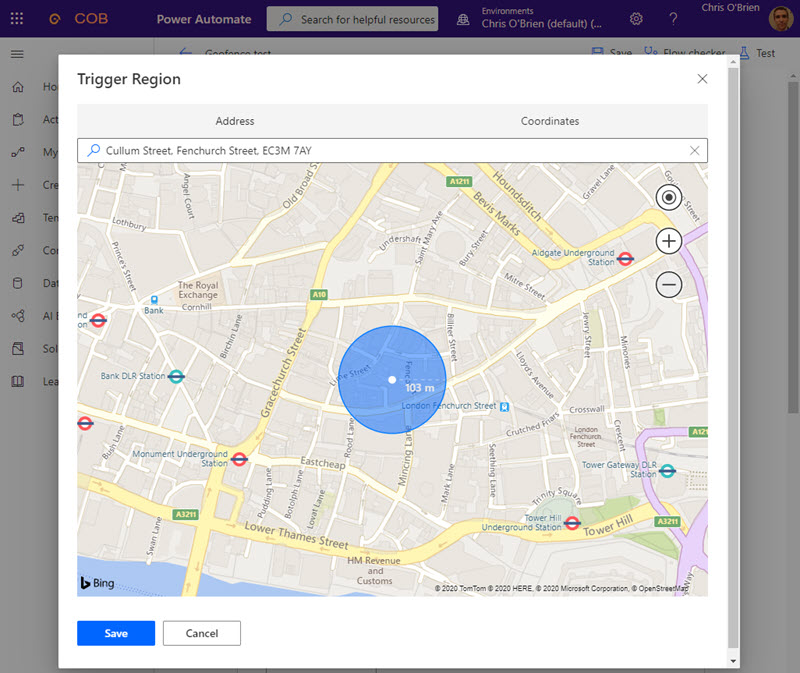Open My flows sidebar icon

(18, 152)
